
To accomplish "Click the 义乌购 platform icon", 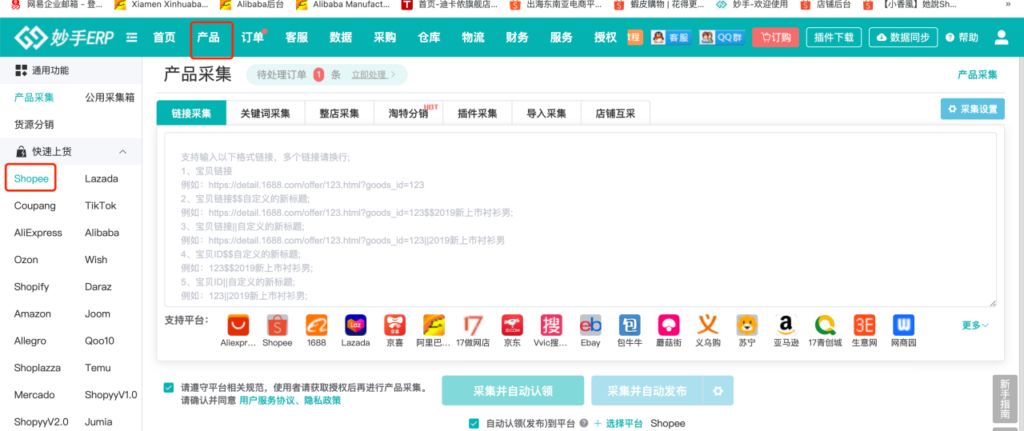I will [x=708, y=325].
